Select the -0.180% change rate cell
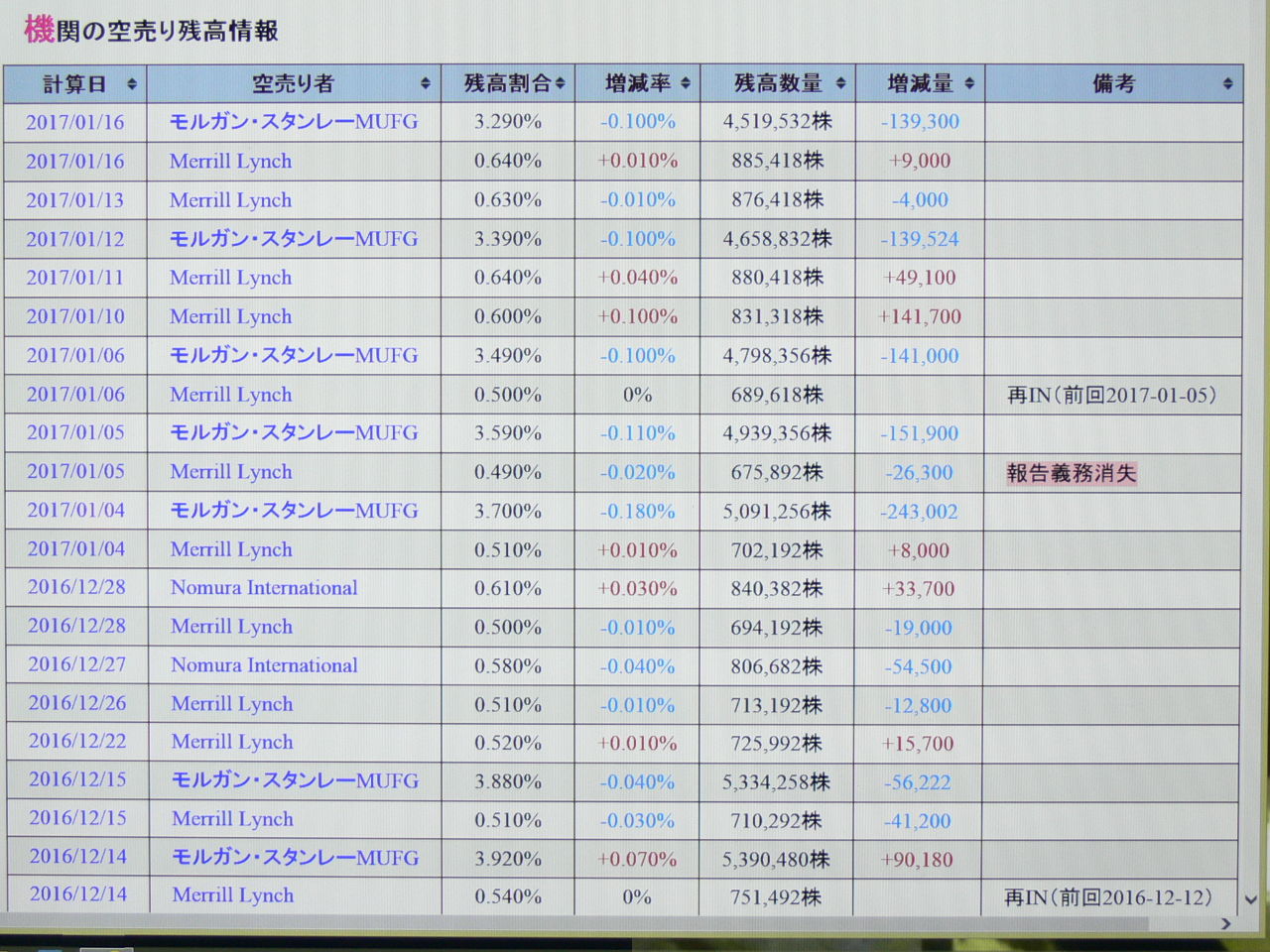This screenshot has height=952, width=1270. coord(637,512)
